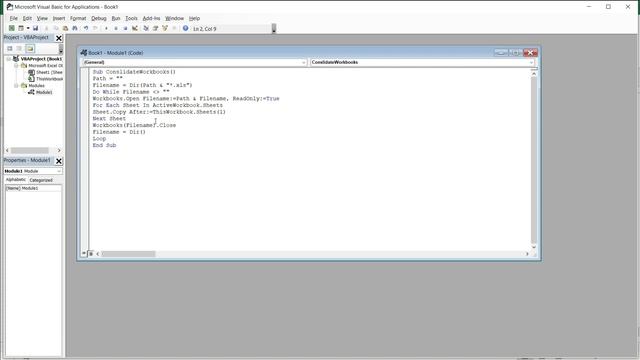Close the Project - VBAProject panel
This screenshot has width=640, height=360.
tap(59, 38)
